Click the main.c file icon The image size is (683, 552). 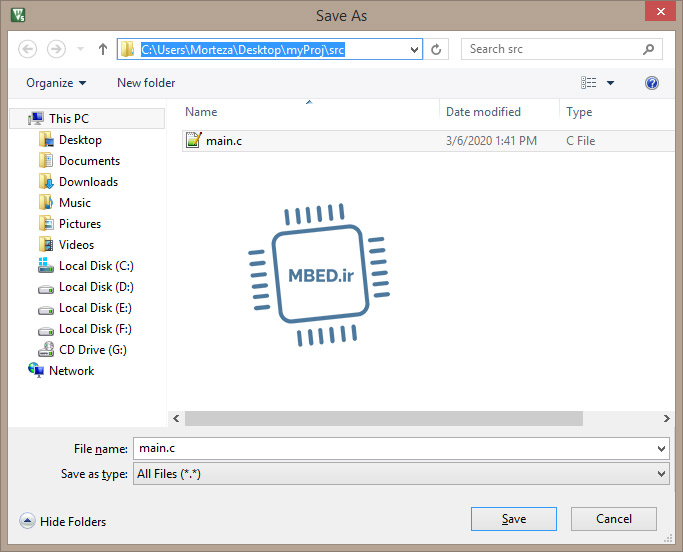pyautogui.click(x=193, y=140)
